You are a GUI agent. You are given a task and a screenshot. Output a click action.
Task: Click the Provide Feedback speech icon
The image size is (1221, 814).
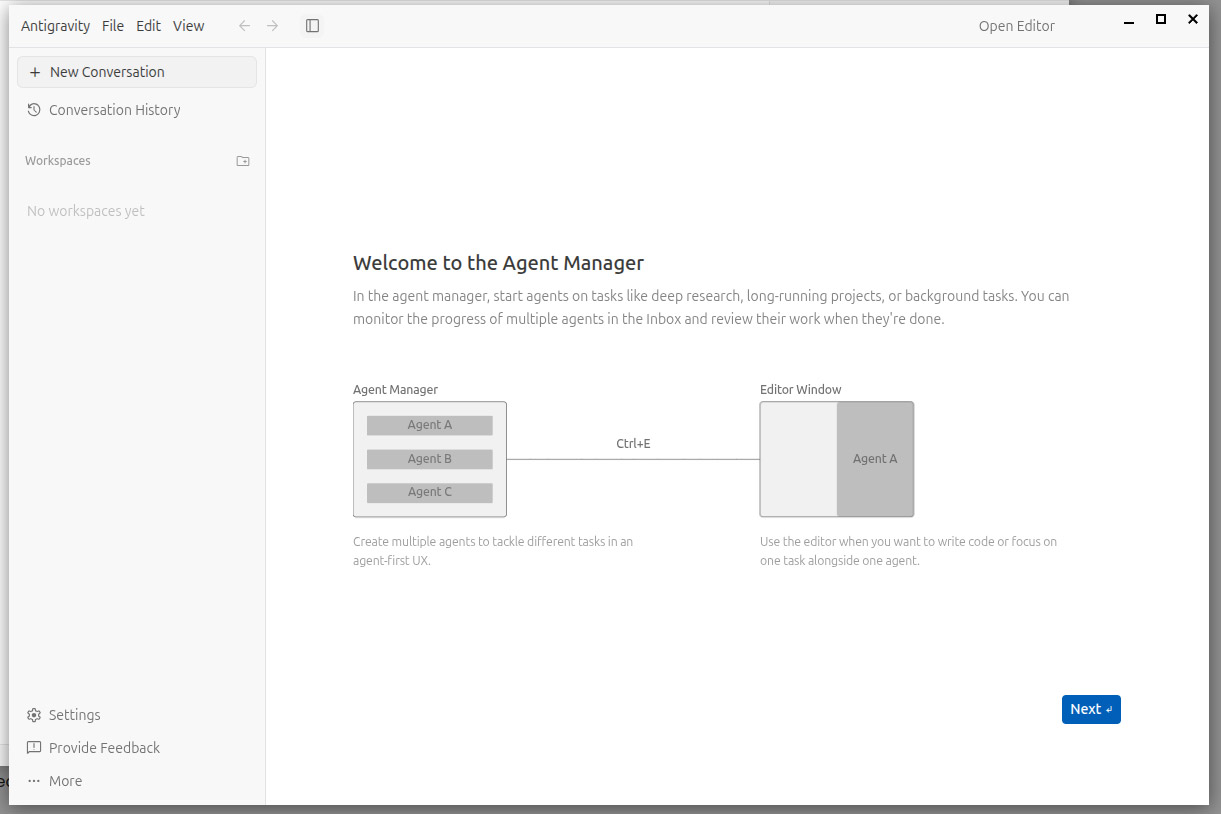34,748
